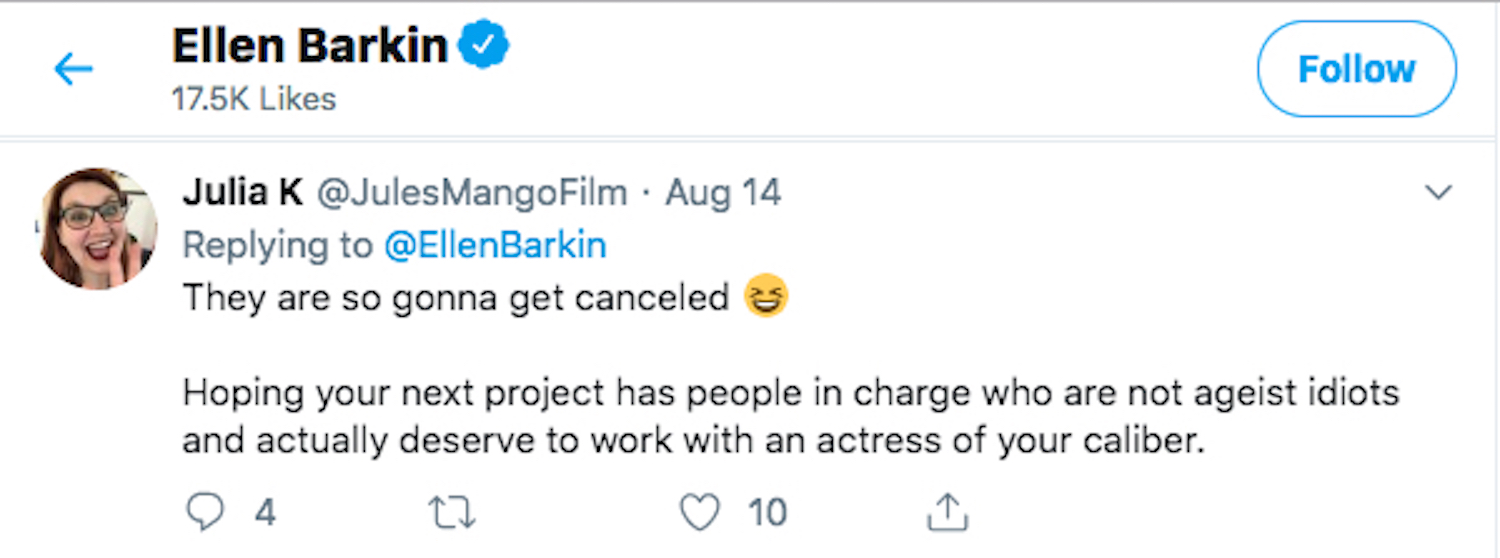The height and width of the screenshot is (558, 1500).
Task: Click the "They are so gonna get canceled" text
Action: pos(455,298)
